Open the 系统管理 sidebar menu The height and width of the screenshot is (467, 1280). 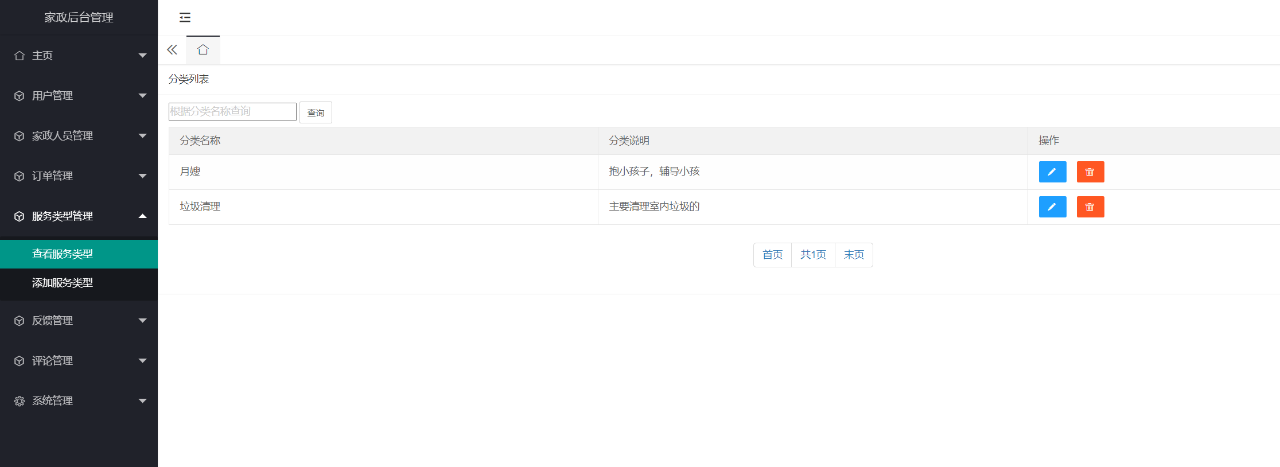pyautogui.click(x=79, y=401)
